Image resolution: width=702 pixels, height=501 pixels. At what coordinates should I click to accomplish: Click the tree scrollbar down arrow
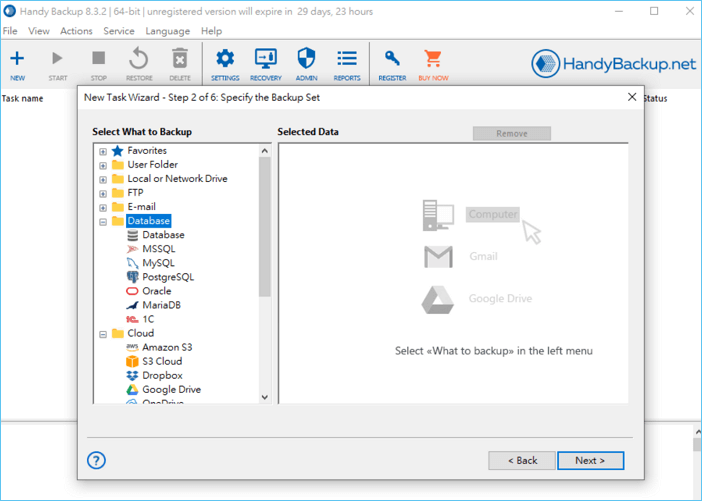click(265, 397)
